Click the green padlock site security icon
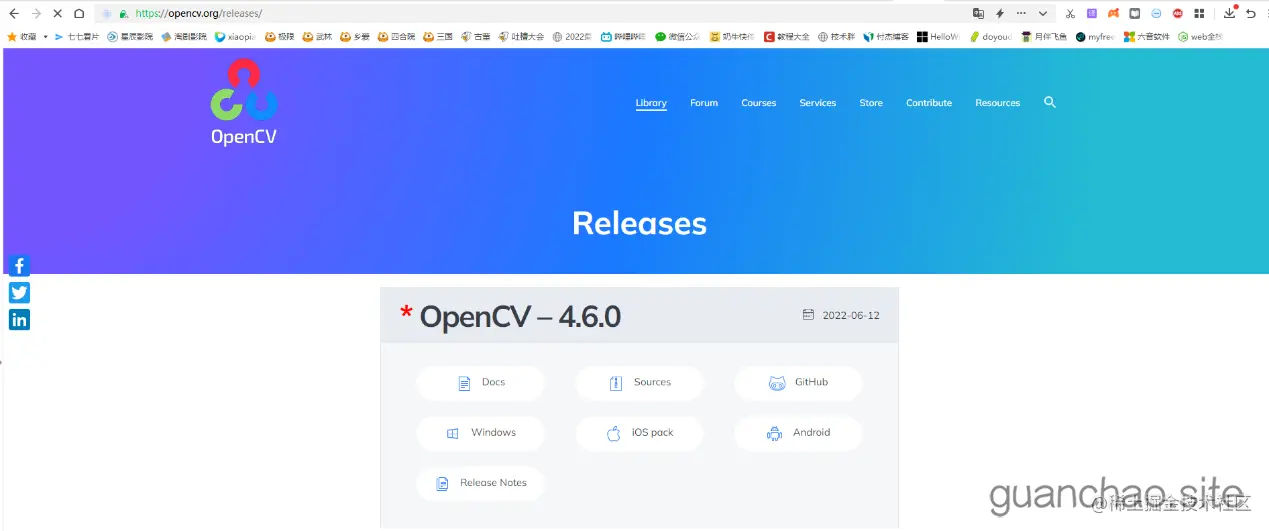Viewport: 1269px width, 531px height. pos(123,14)
